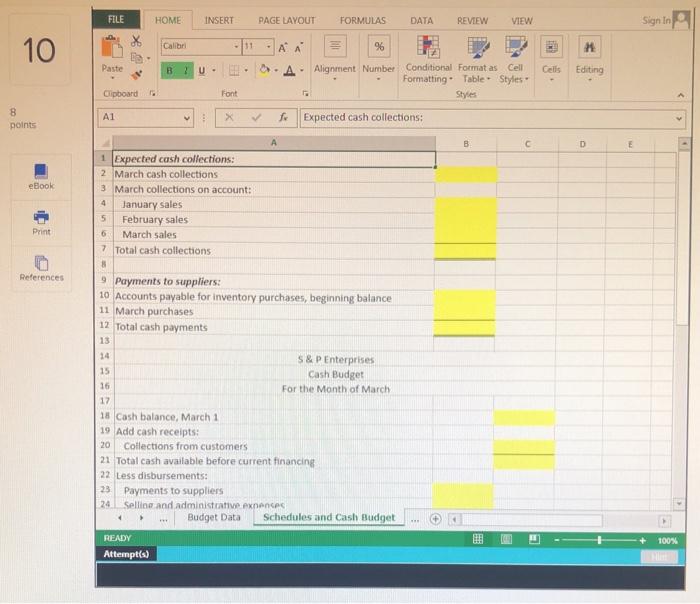Screen dimensions: 700x604
Task: Open the Underline style dropdown arrow
Action: 214,71
